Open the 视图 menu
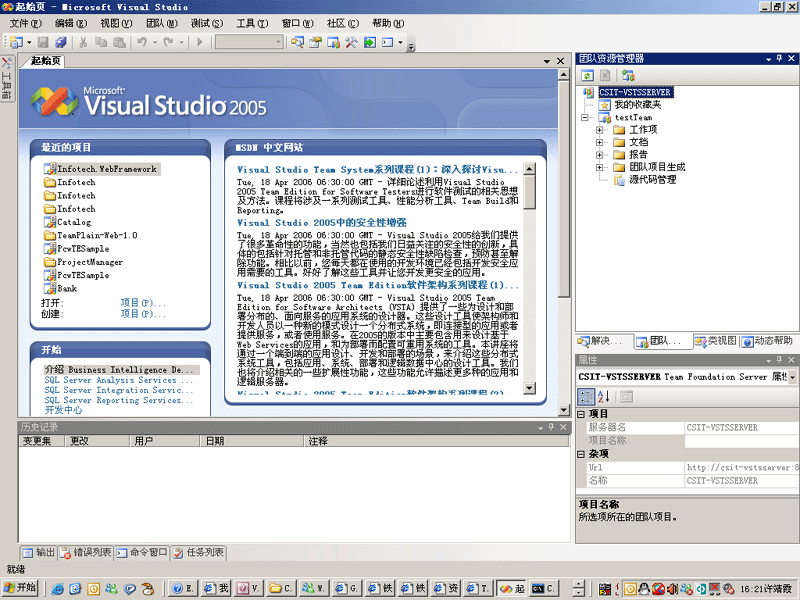The height and width of the screenshot is (600, 800). [x=116, y=23]
